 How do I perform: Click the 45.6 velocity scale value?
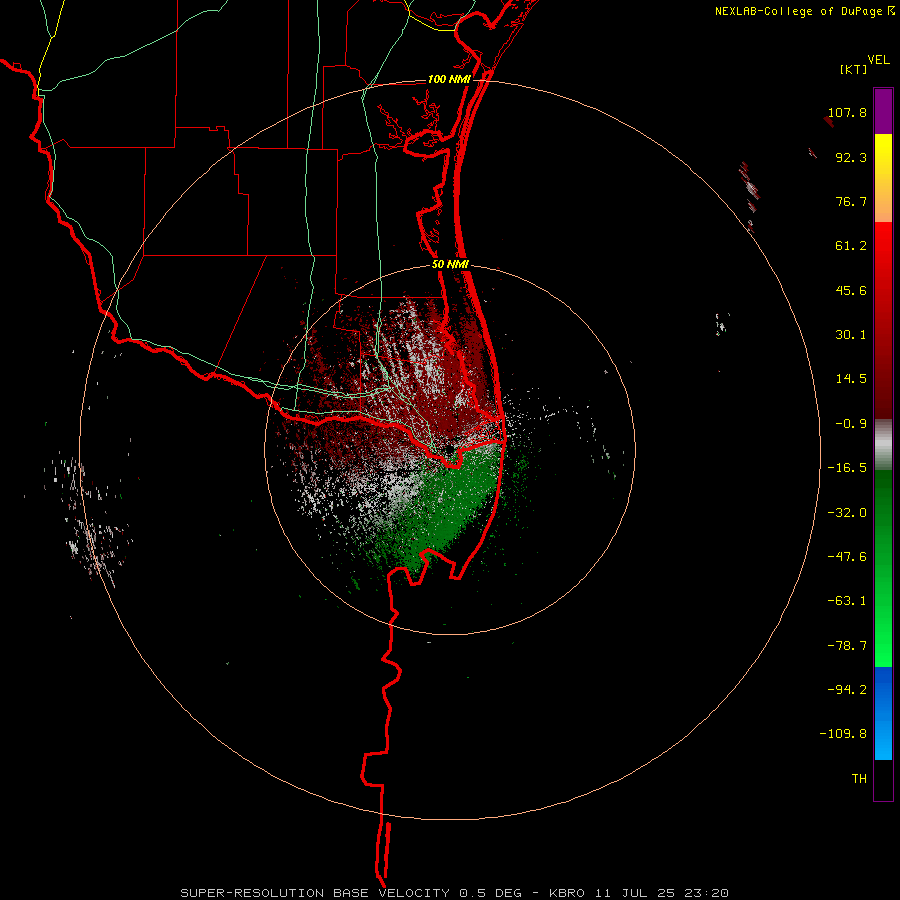[851, 290]
